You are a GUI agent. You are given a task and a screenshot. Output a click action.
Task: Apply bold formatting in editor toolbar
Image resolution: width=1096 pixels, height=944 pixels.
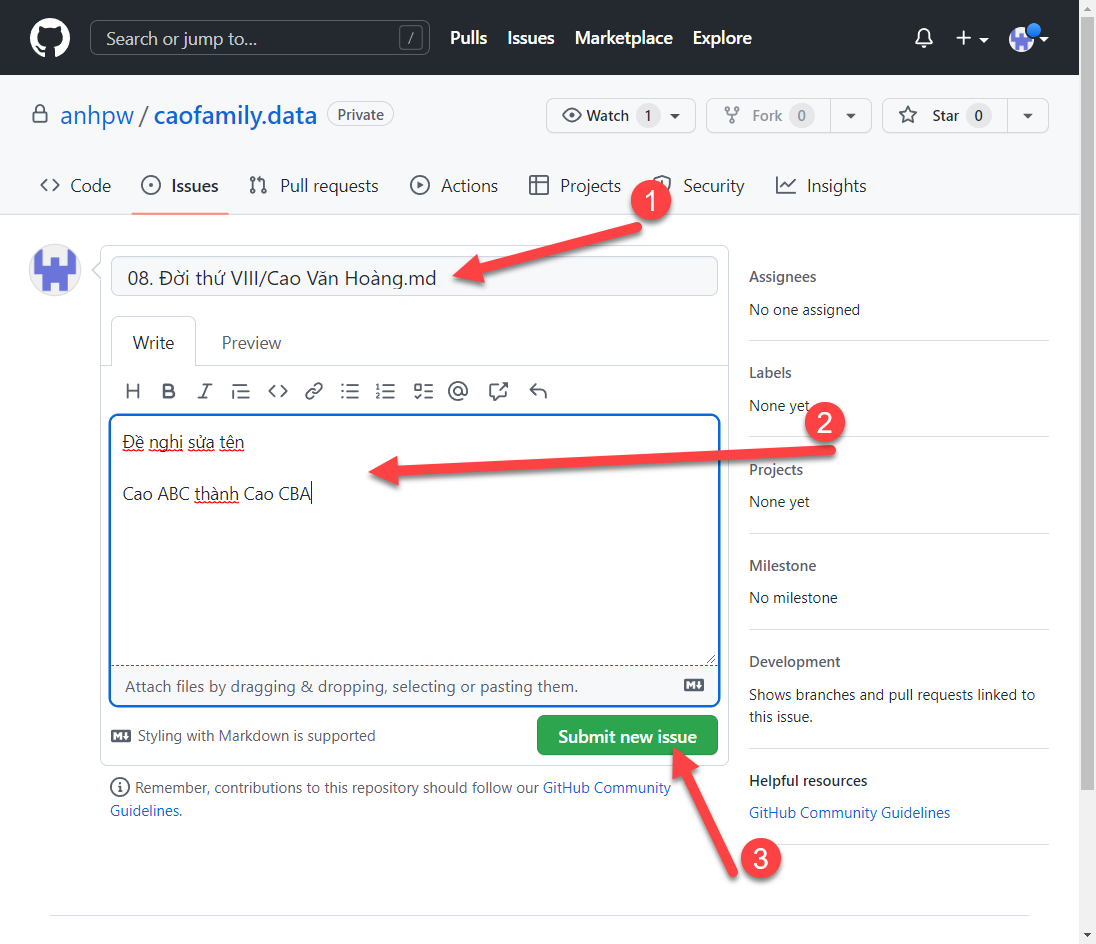[x=168, y=391]
